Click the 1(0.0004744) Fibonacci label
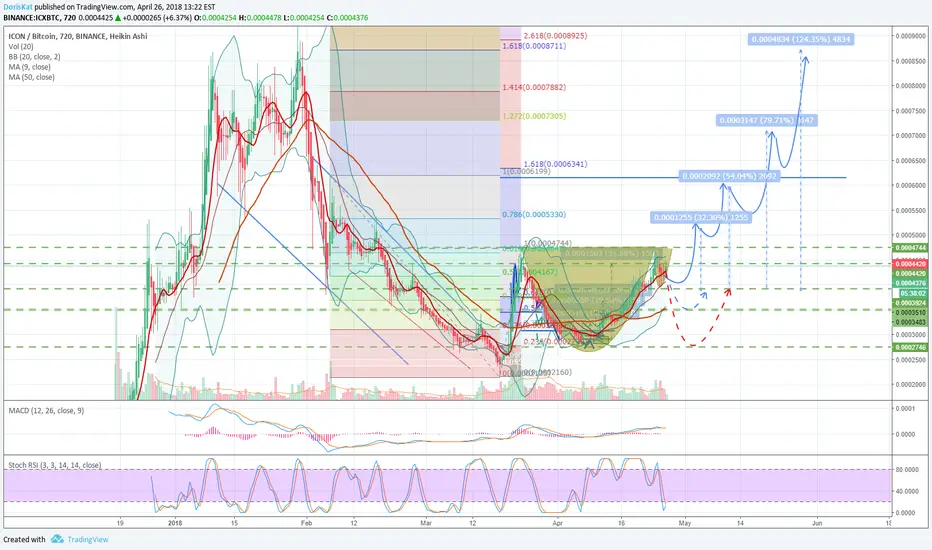The image size is (932, 550). pyautogui.click(x=547, y=243)
